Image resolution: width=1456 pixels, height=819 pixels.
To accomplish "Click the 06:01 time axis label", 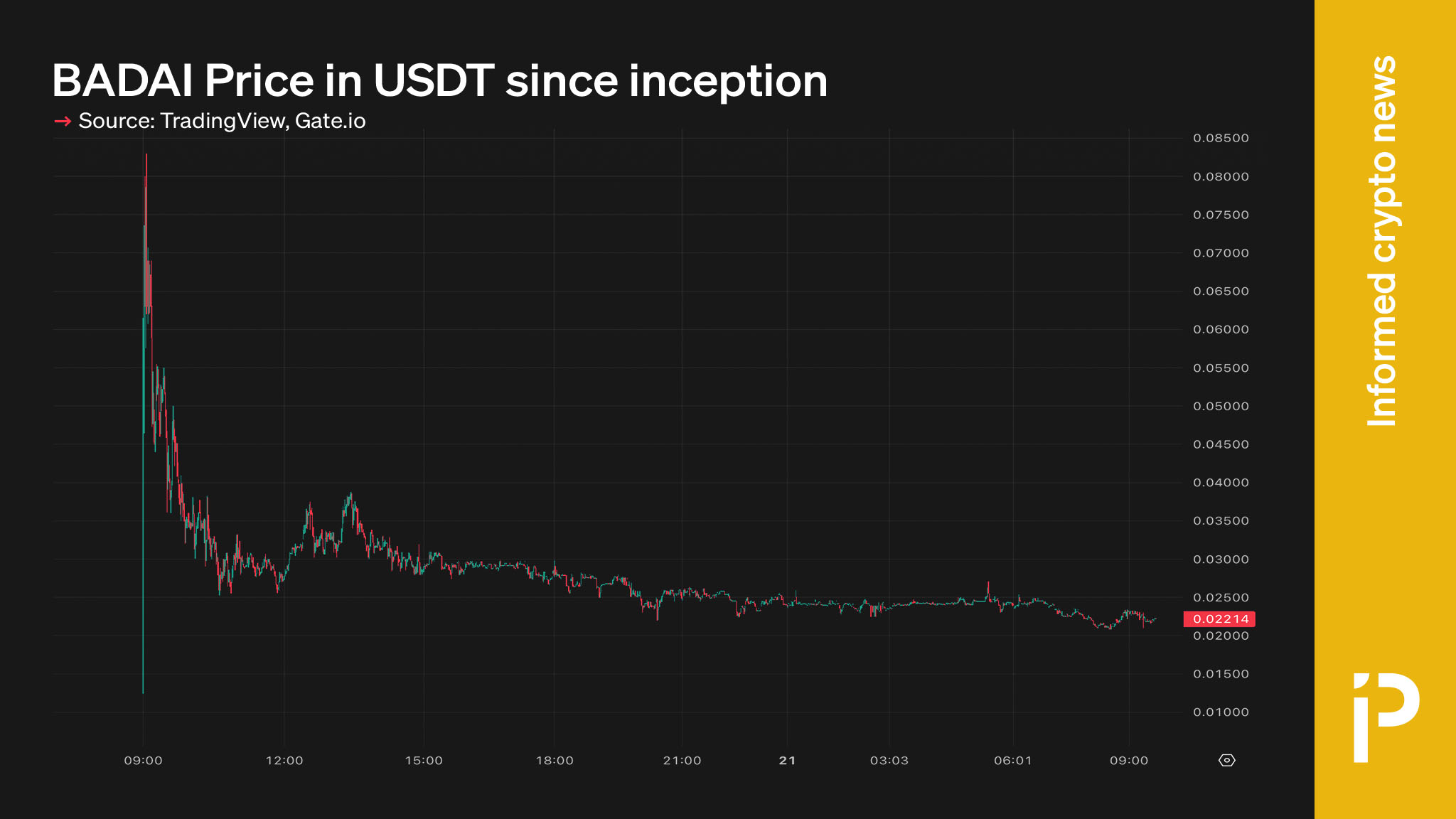I will 1013,761.
